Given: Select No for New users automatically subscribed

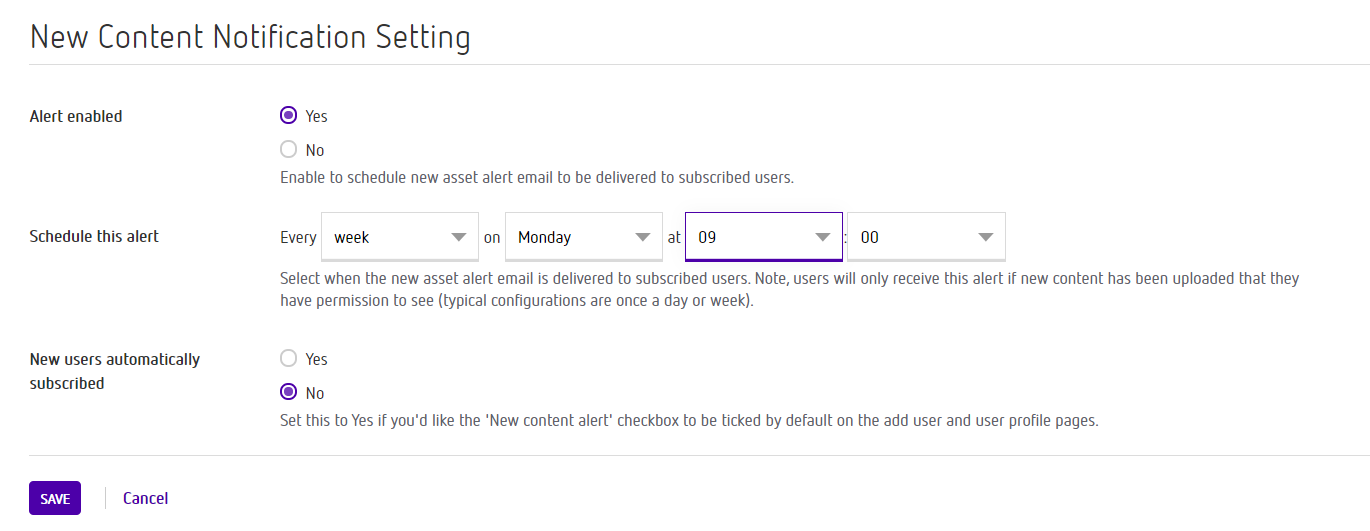Looking at the screenshot, I should (x=289, y=392).
